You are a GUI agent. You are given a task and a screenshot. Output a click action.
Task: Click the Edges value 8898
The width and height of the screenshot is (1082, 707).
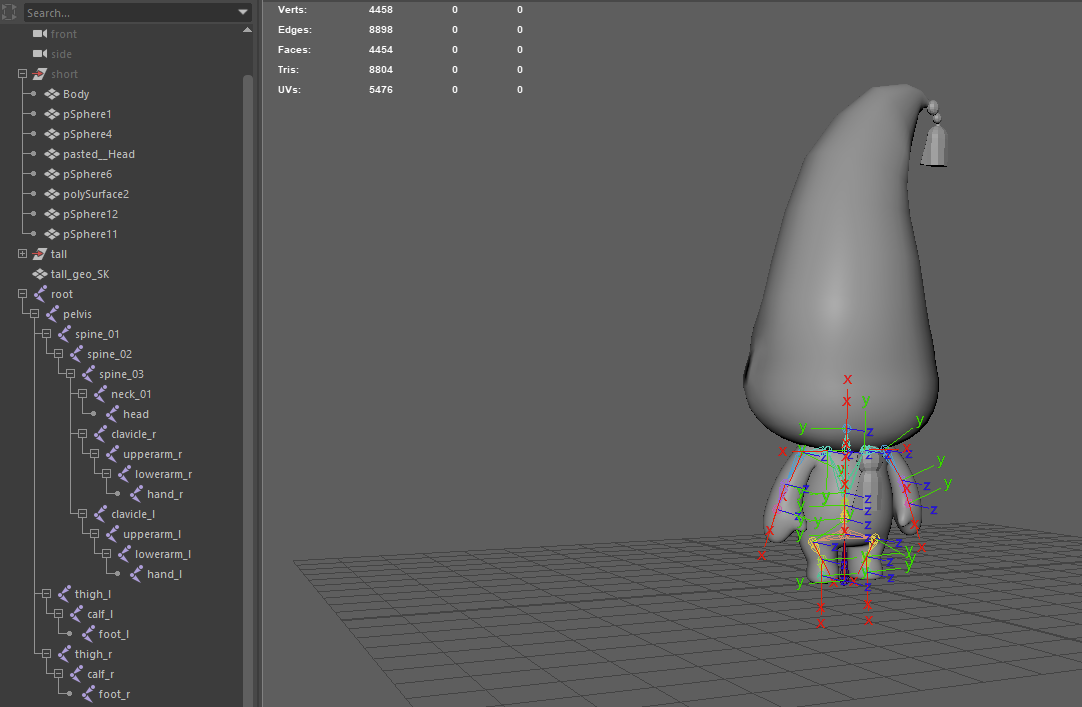click(x=381, y=30)
